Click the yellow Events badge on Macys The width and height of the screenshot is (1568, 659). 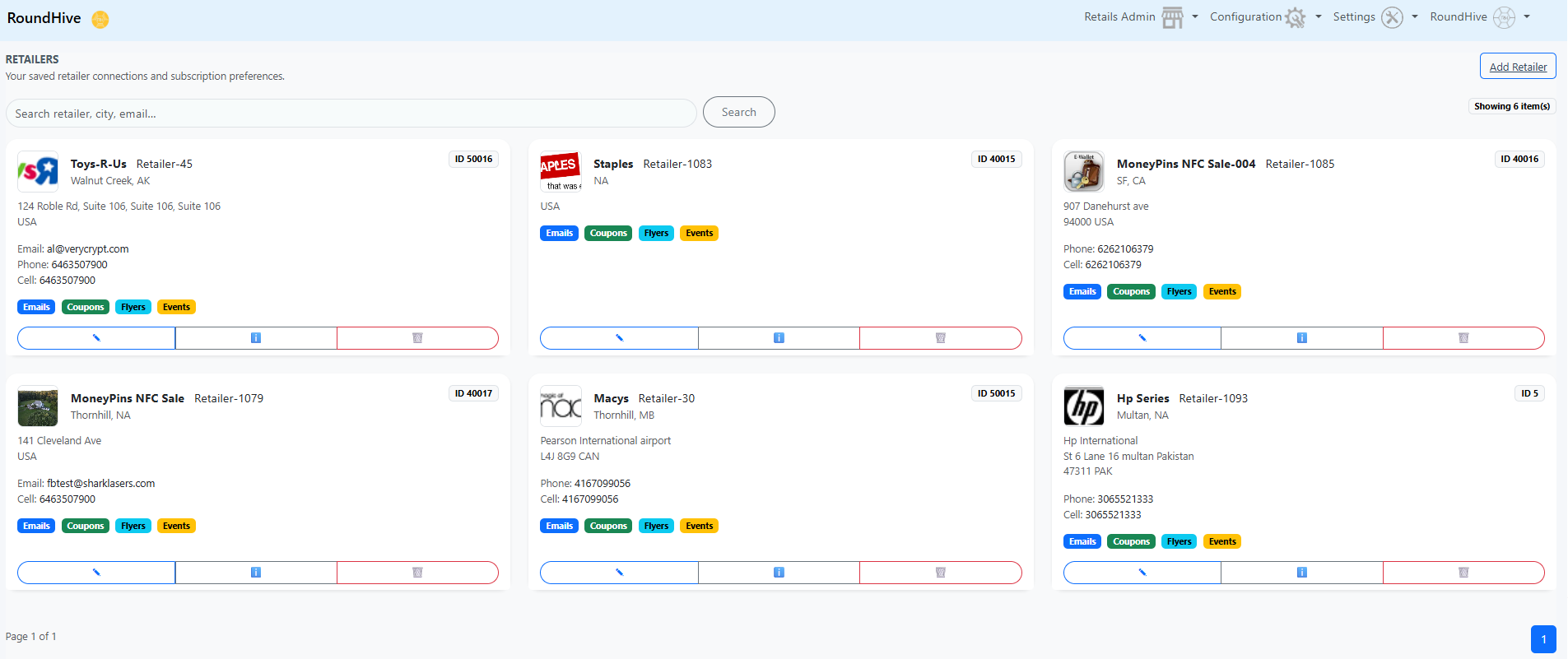[699, 527]
